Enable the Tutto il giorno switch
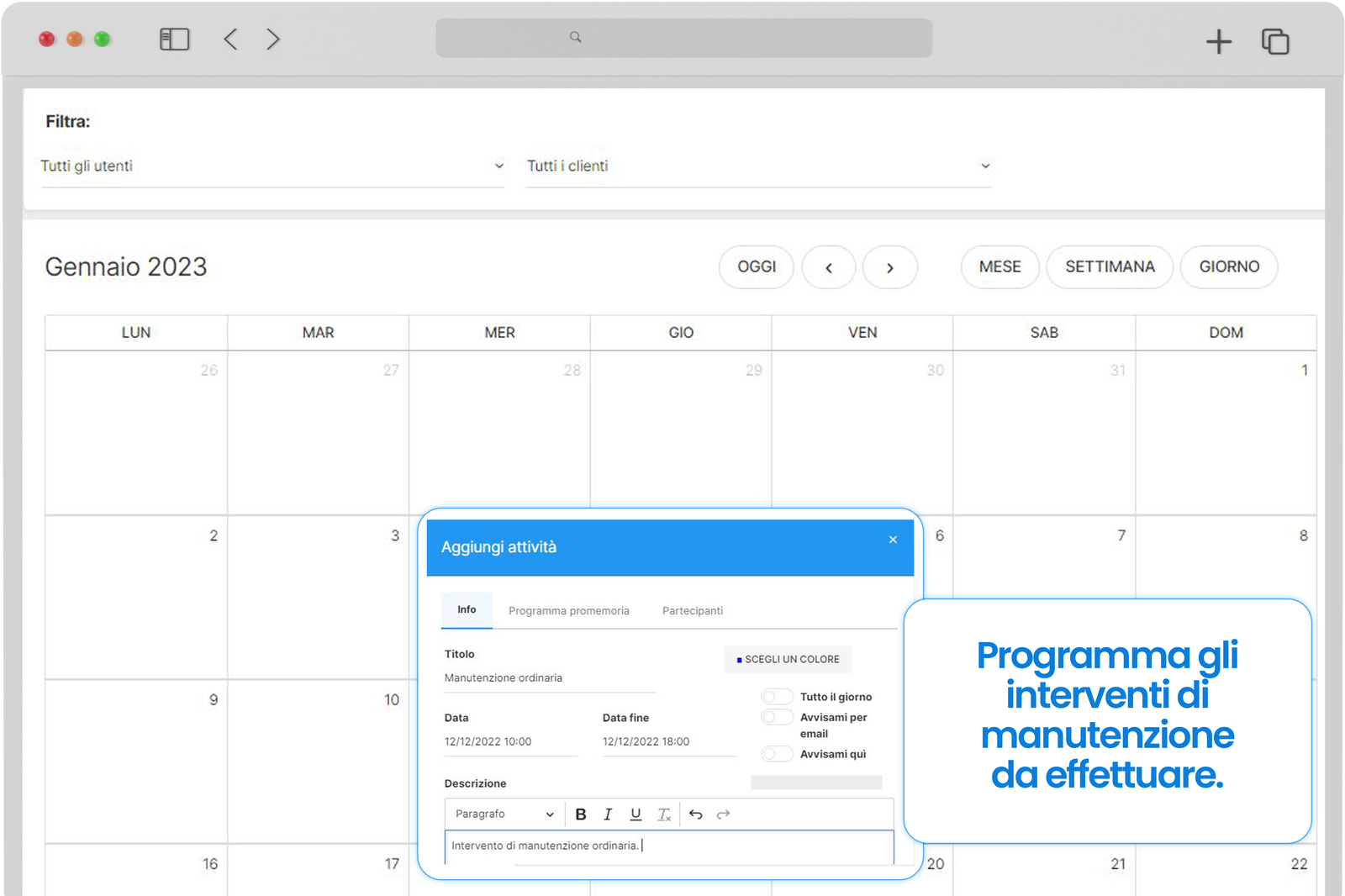This screenshot has width=1345, height=896. pyautogui.click(x=777, y=697)
